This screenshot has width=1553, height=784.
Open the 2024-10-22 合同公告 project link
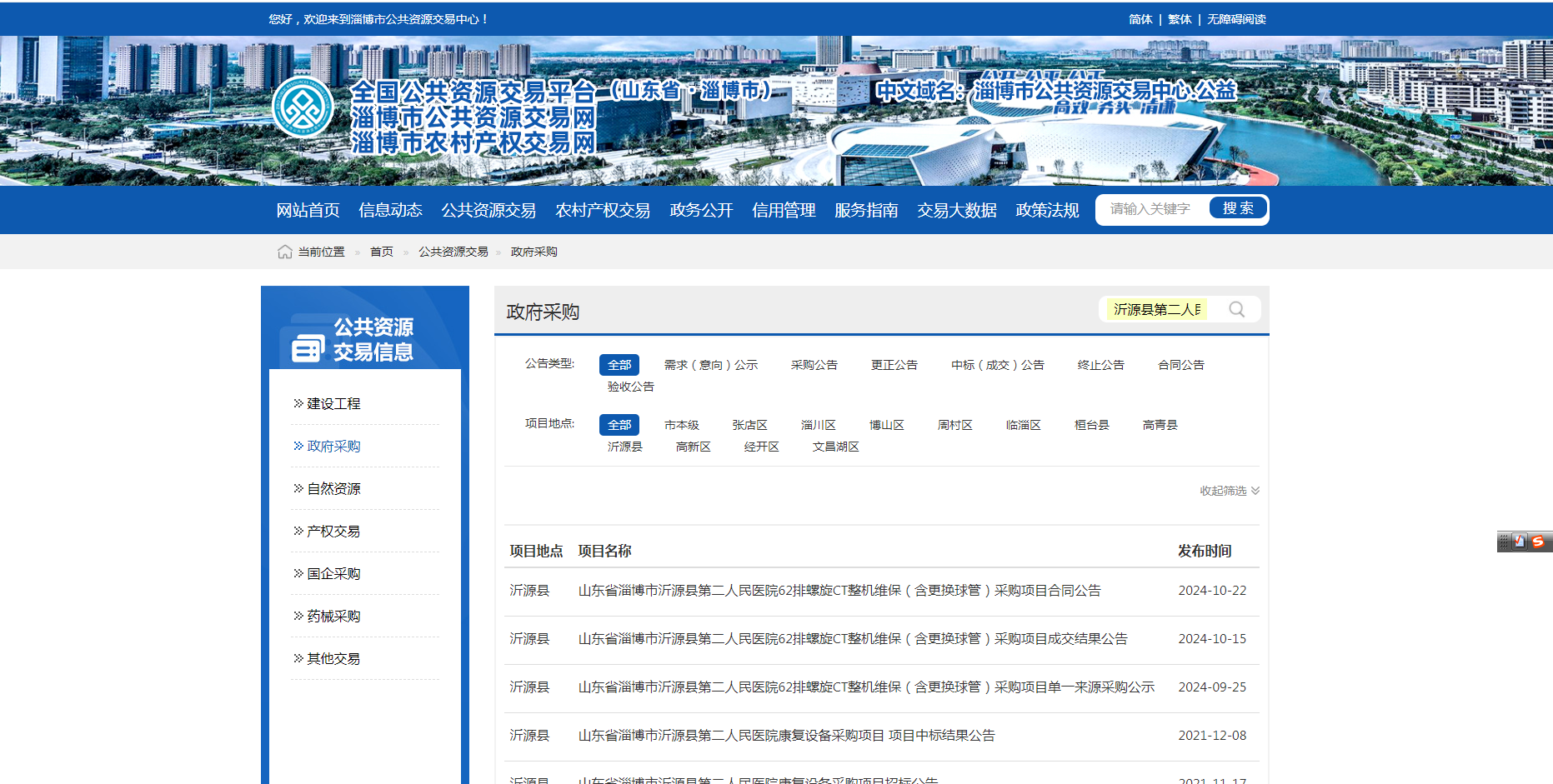pyautogui.click(x=839, y=591)
